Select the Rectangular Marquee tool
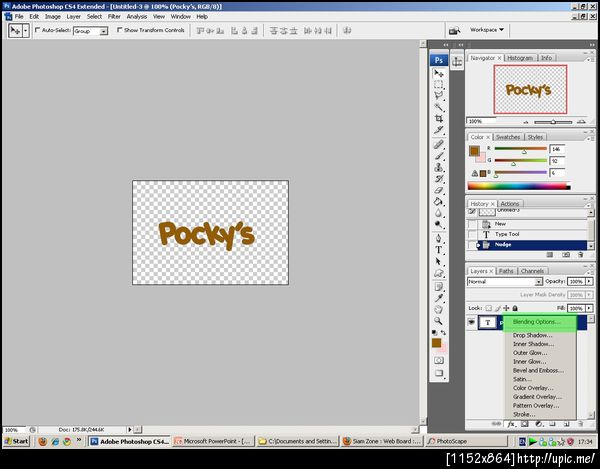This screenshot has height=469, width=600. point(439,84)
